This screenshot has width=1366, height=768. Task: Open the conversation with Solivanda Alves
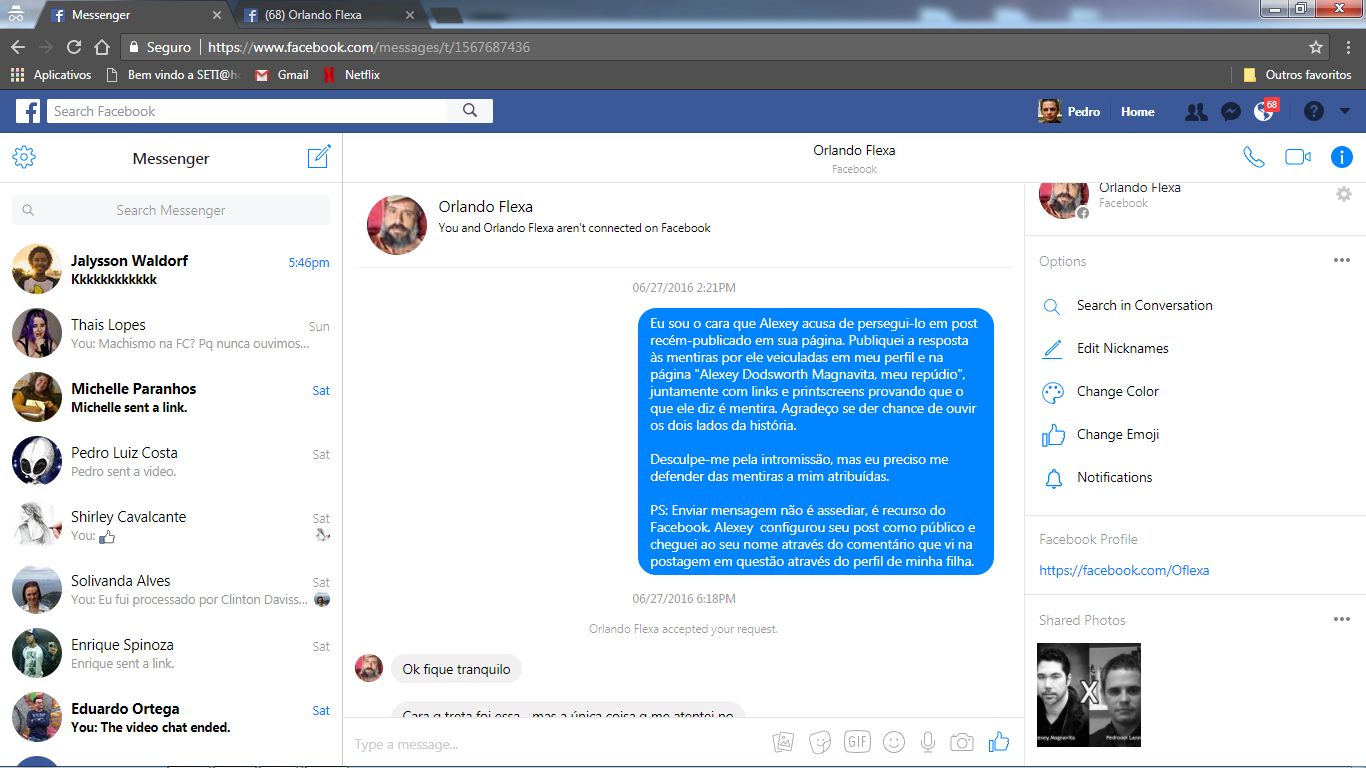(x=171, y=590)
